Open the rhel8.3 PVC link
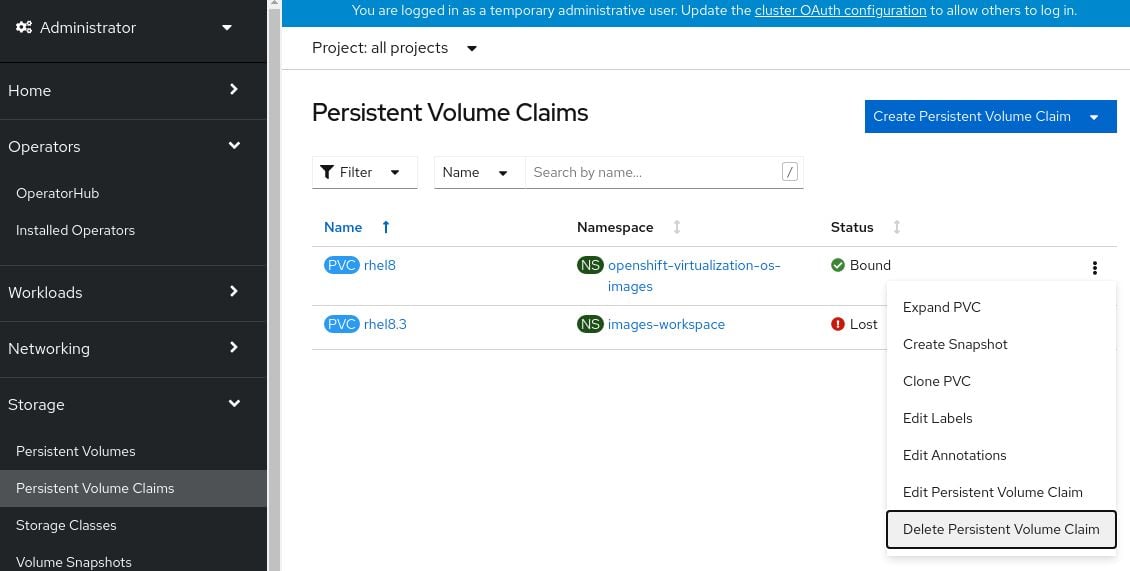Image resolution: width=1130 pixels, height=571 pixels. coord(385,324)
